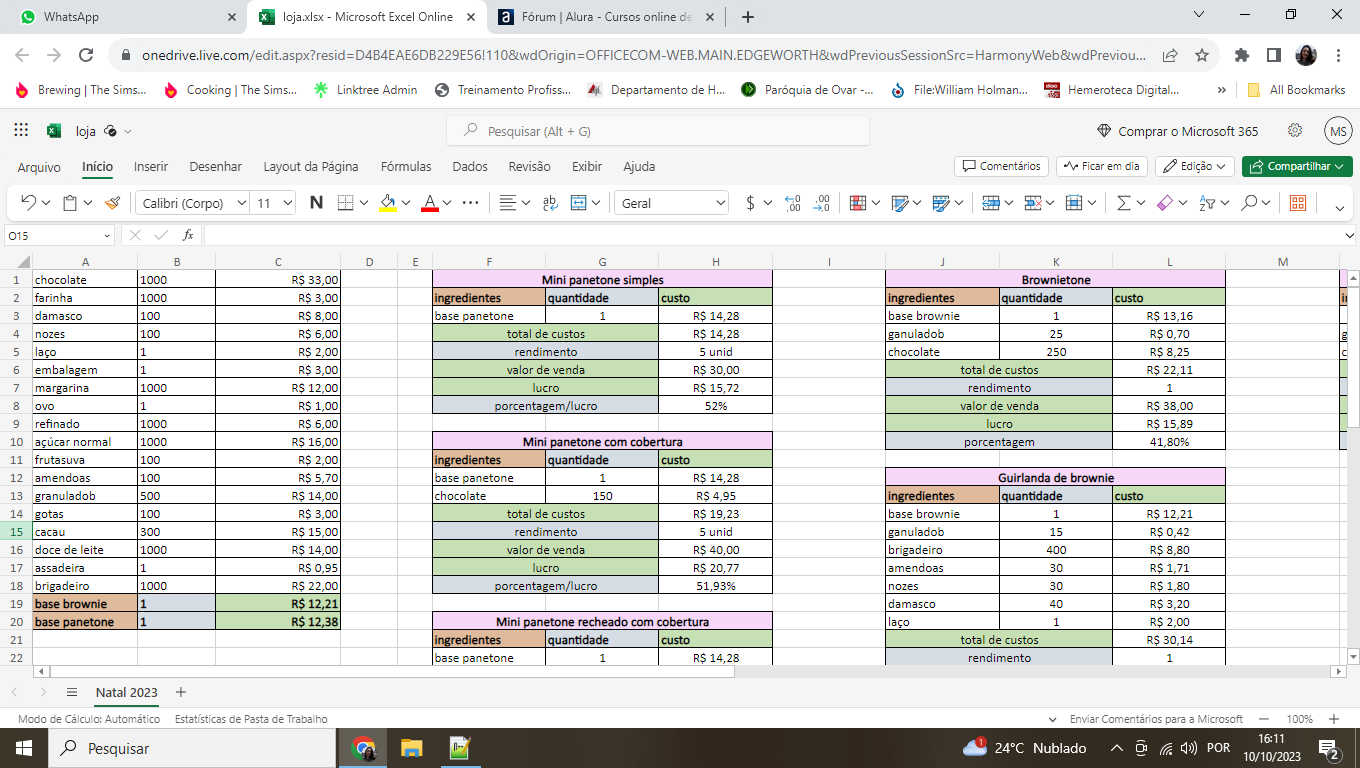Switch to the Dados tab

click(470, 167)
